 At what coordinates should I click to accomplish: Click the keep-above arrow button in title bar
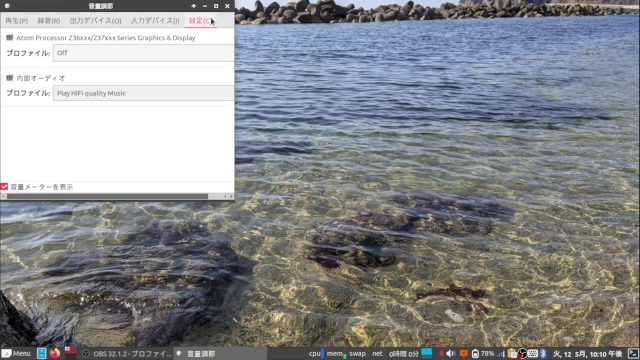pyautogui.click(x=193, y=6)
